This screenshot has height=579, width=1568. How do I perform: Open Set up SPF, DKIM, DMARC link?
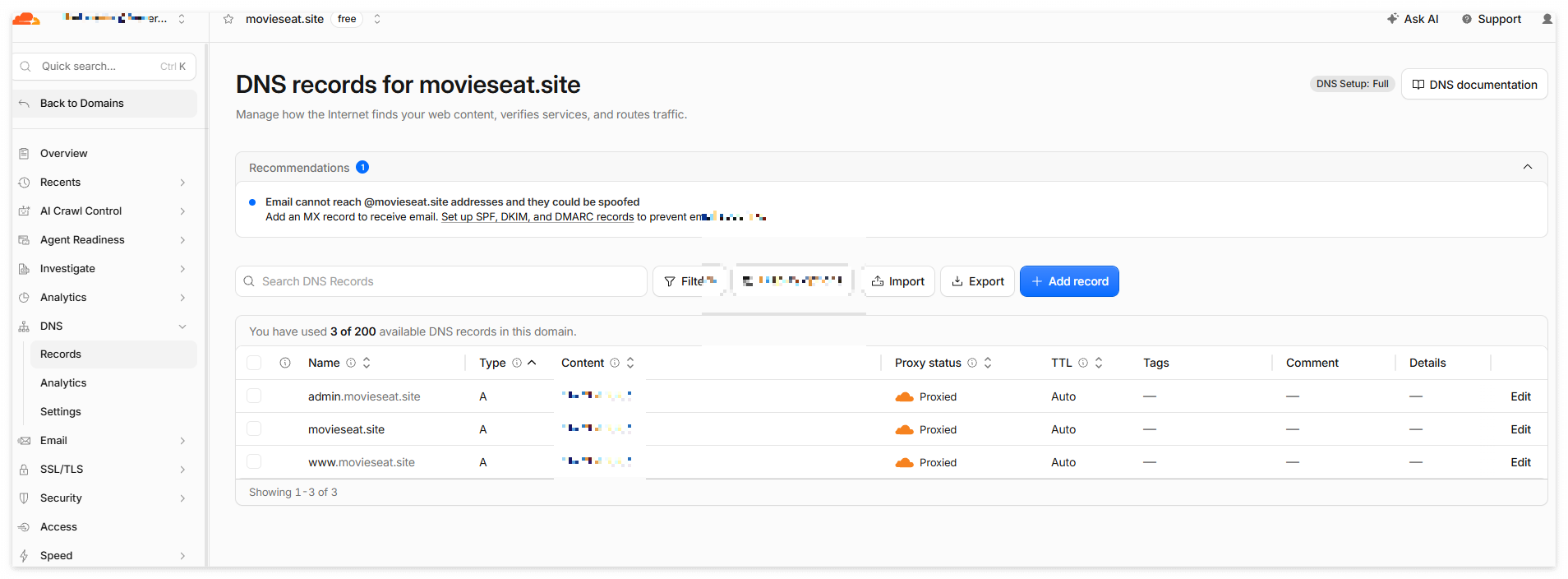pos(537,217)
